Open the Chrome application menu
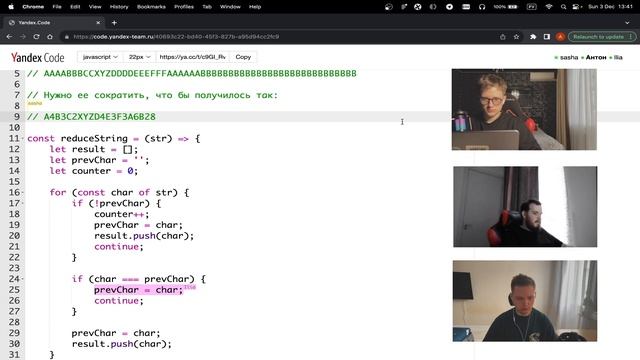Image resolution: width=640 pixels, height=360 pixels. tap(33, 7)
